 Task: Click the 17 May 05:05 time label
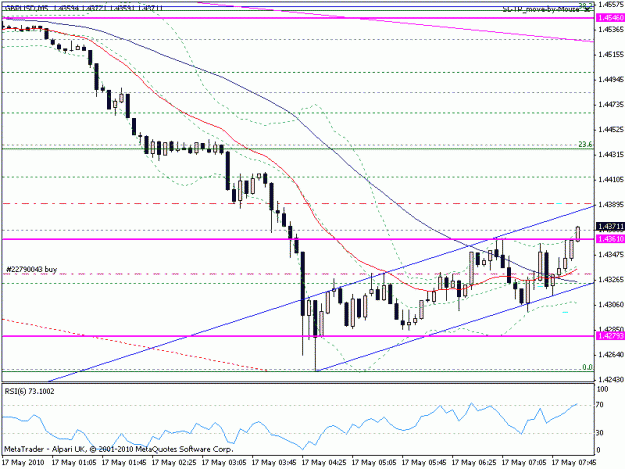pyautogui.click(x=374, y=463)
